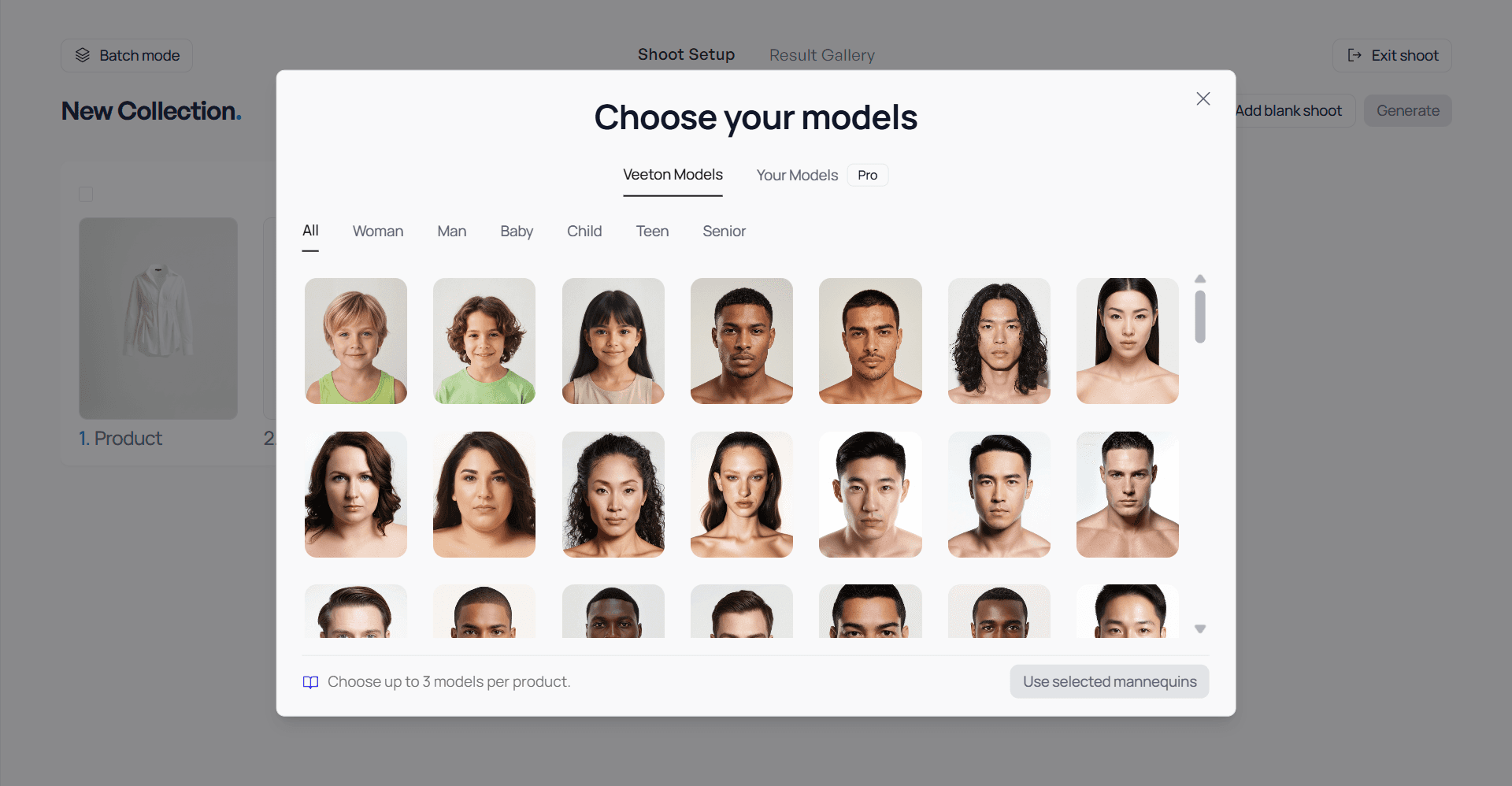Click the Pro badge next to Your Models
1512x786 pixels.
pyautogui.click(x=868, y=175)
